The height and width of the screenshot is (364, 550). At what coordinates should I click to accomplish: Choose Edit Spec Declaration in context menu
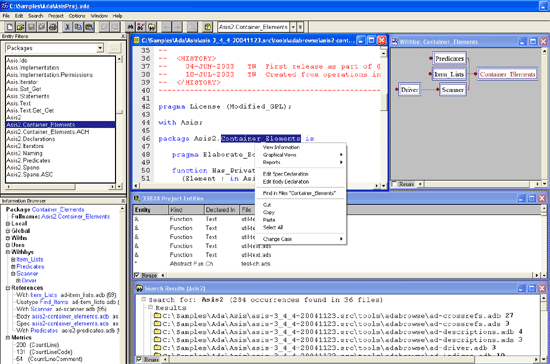coord(300,174)
